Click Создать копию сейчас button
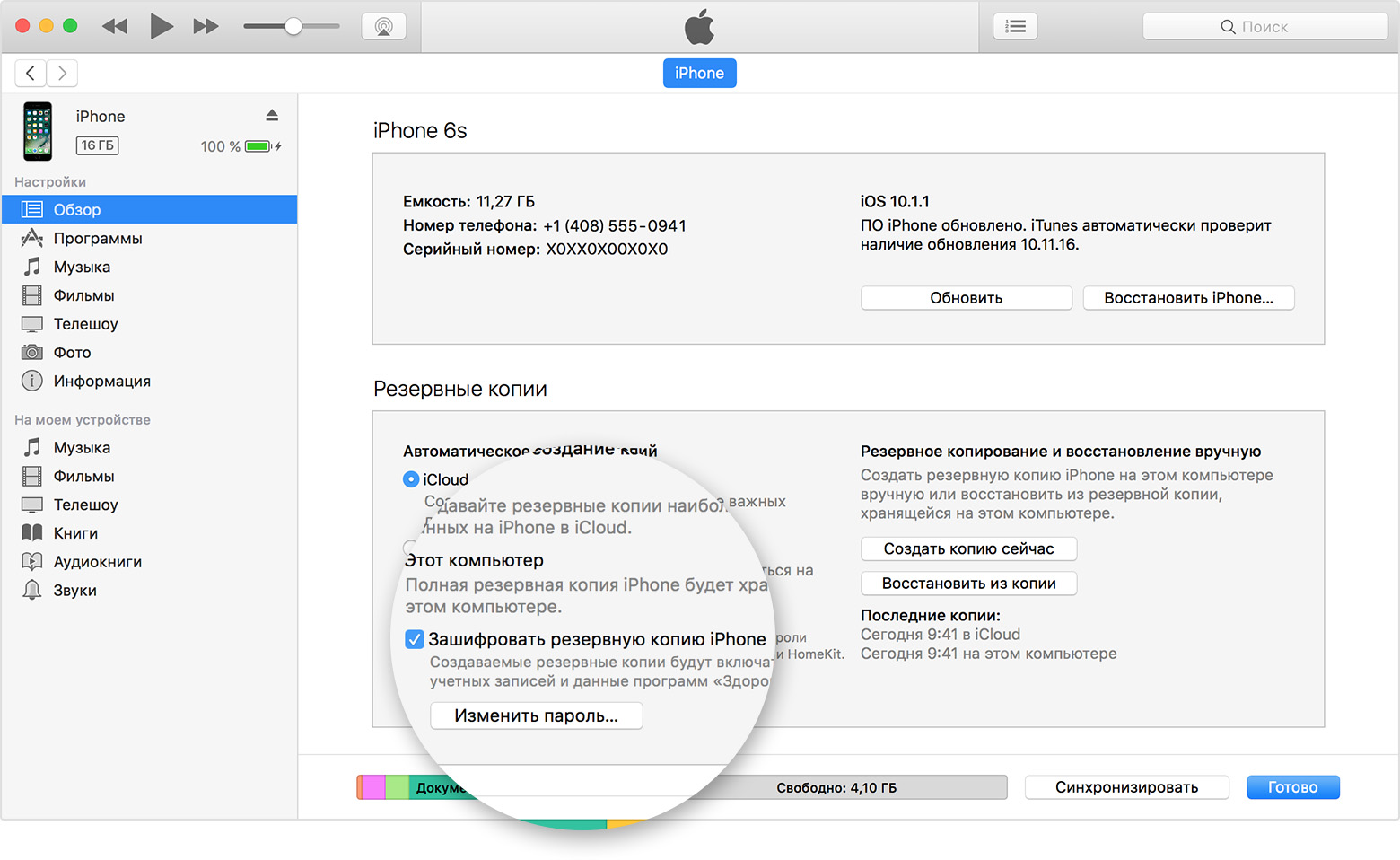Image resolution: width=1400 pixels, height=860 pixels. click(x=969, y=548)
